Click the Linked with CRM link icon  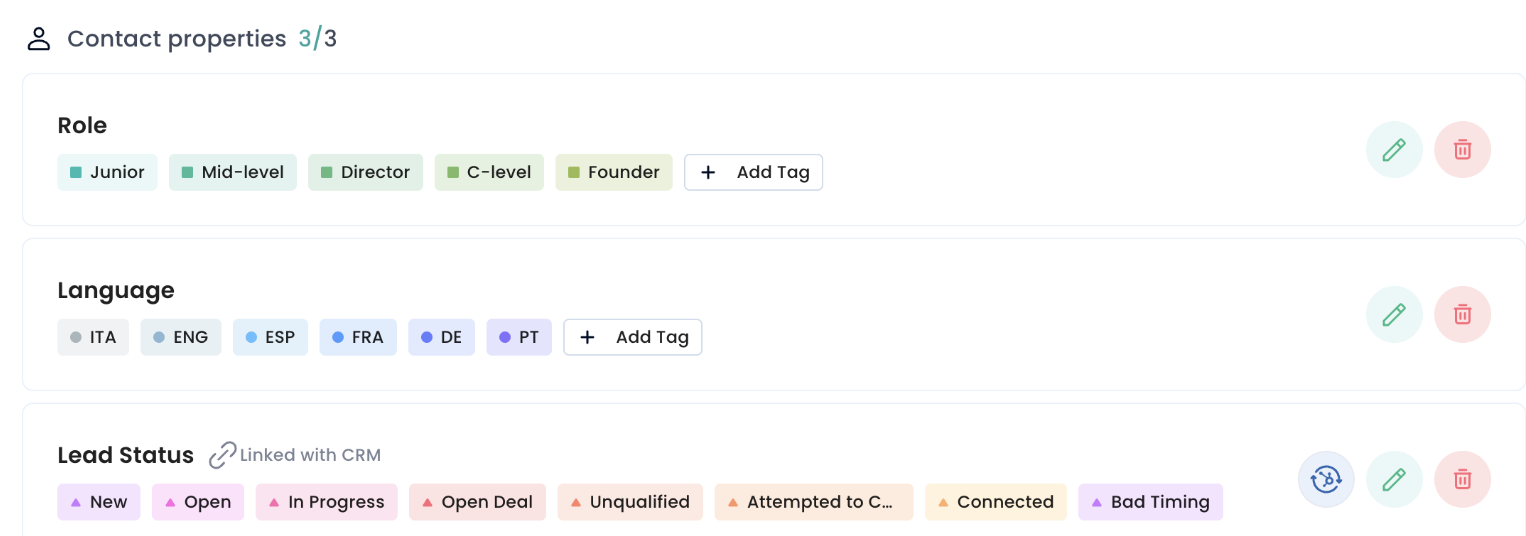[x=222, y=456]
